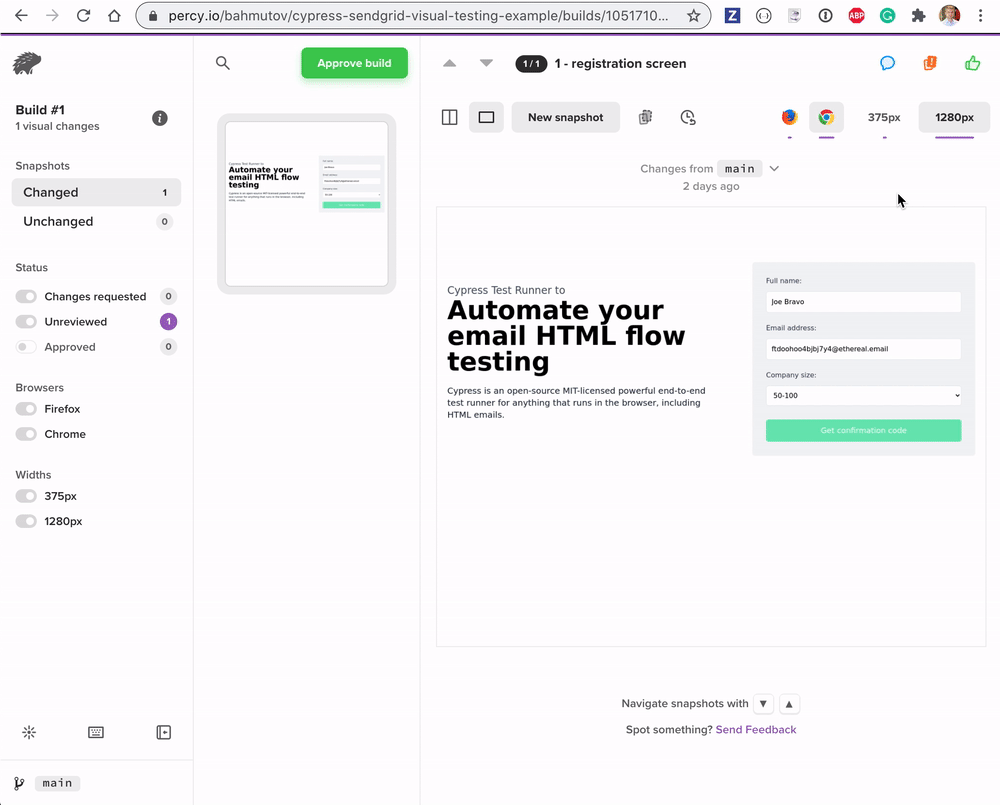Open Chrome three-dot menu
Image resolution: width=1000 pixels, height=805 pixels.
980,15
